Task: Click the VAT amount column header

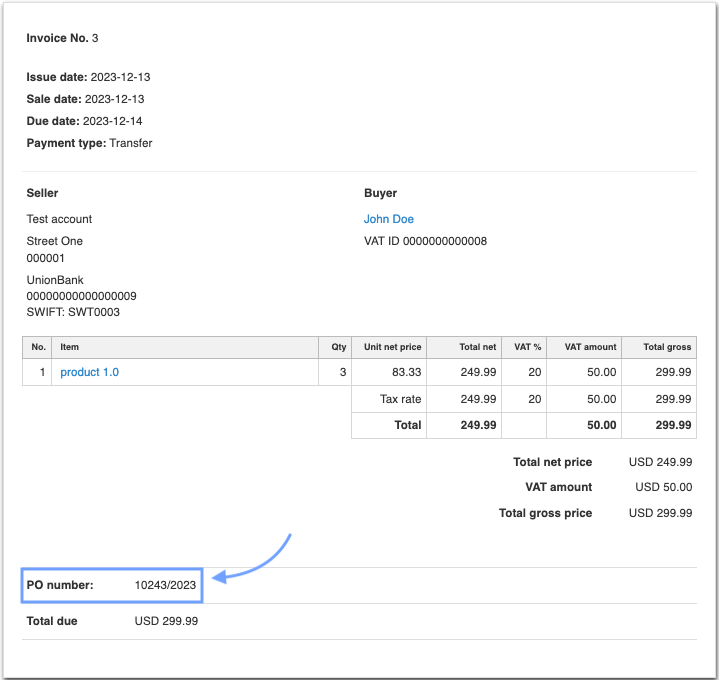Action: 590,347
